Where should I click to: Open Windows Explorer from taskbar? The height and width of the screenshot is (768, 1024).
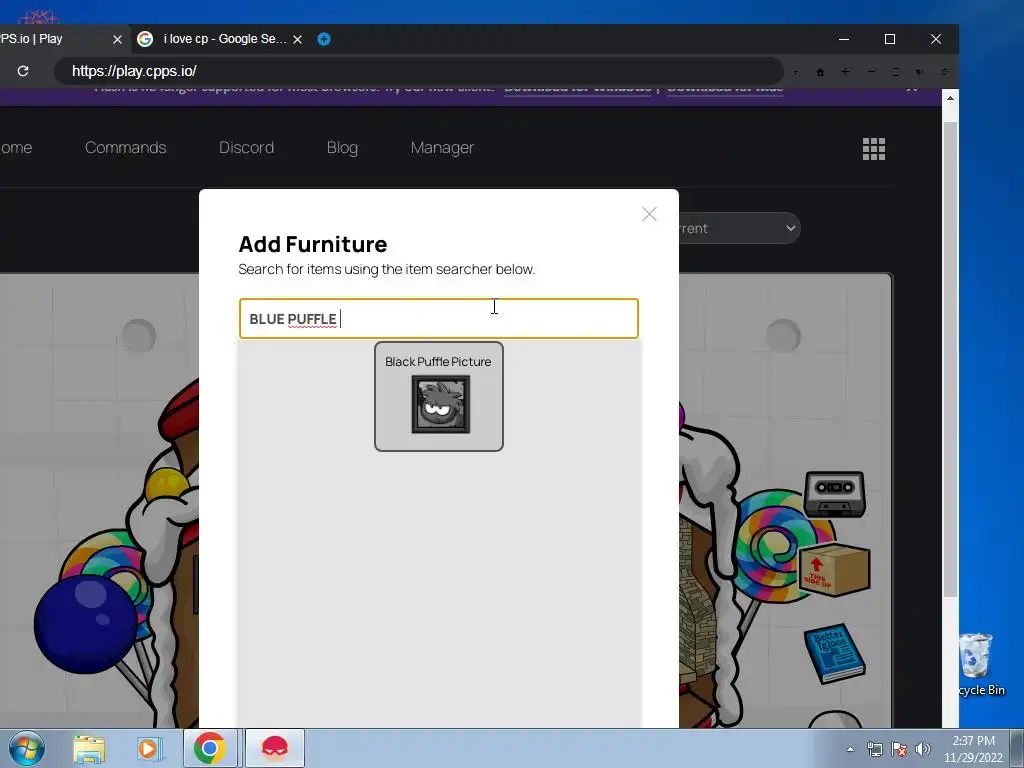89,748
